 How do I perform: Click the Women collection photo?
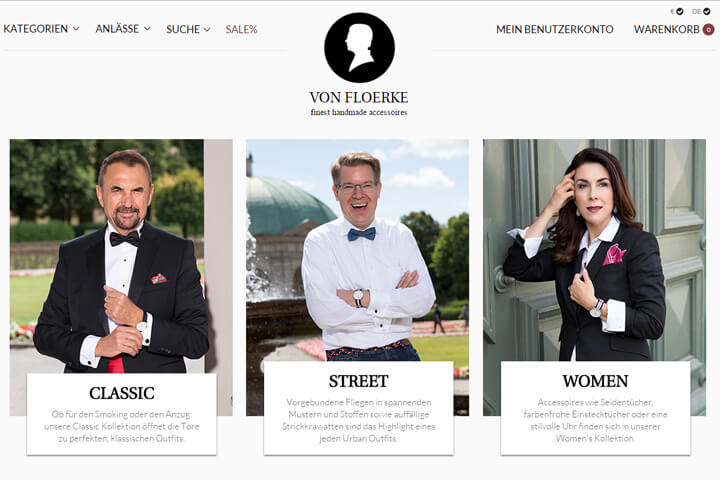pyautogui.click(x=595, y=250)
